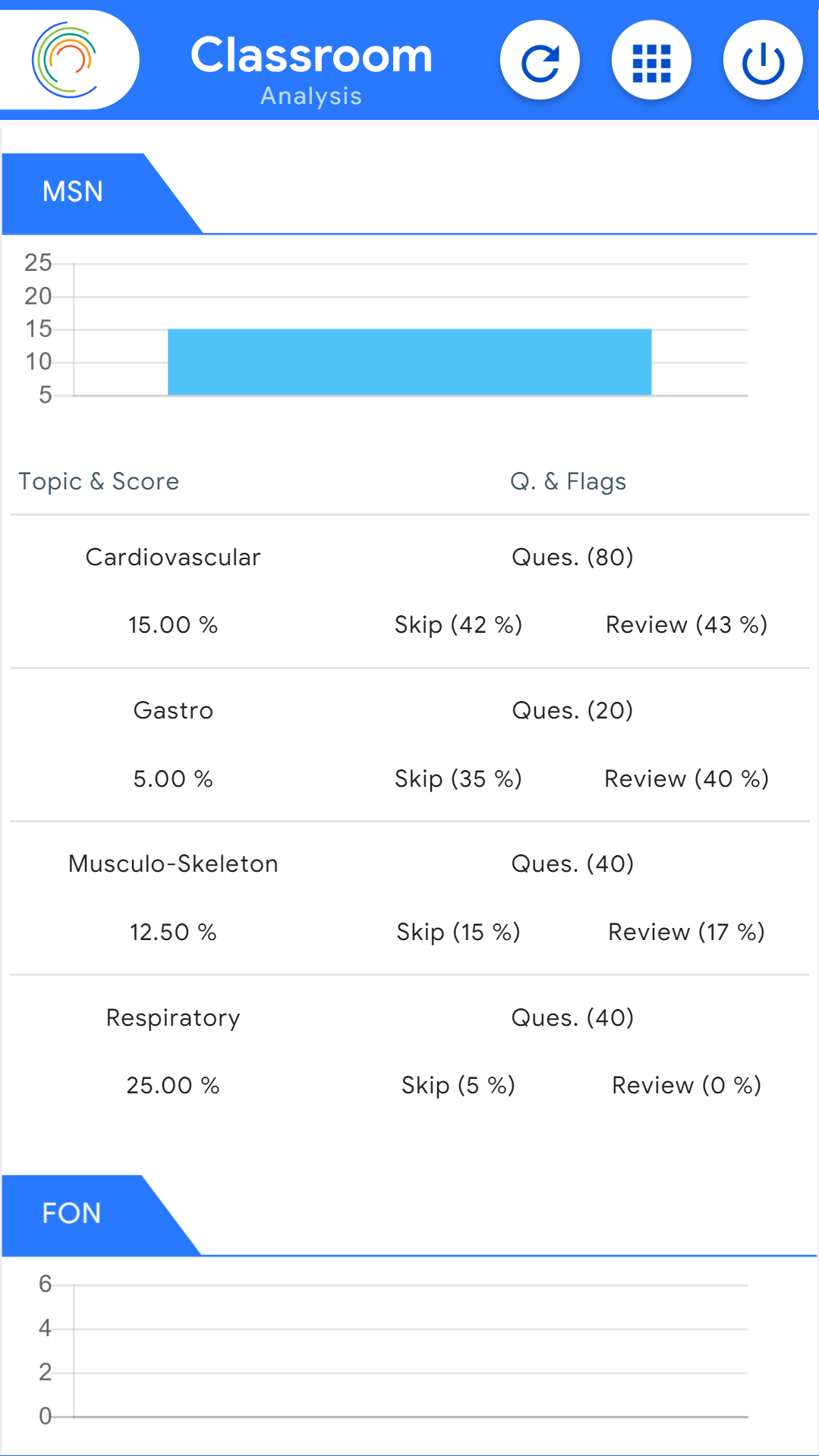Tap the blue MSN chart bar
This screenshot has height=1456, width=819.
[x=409, y=362]
